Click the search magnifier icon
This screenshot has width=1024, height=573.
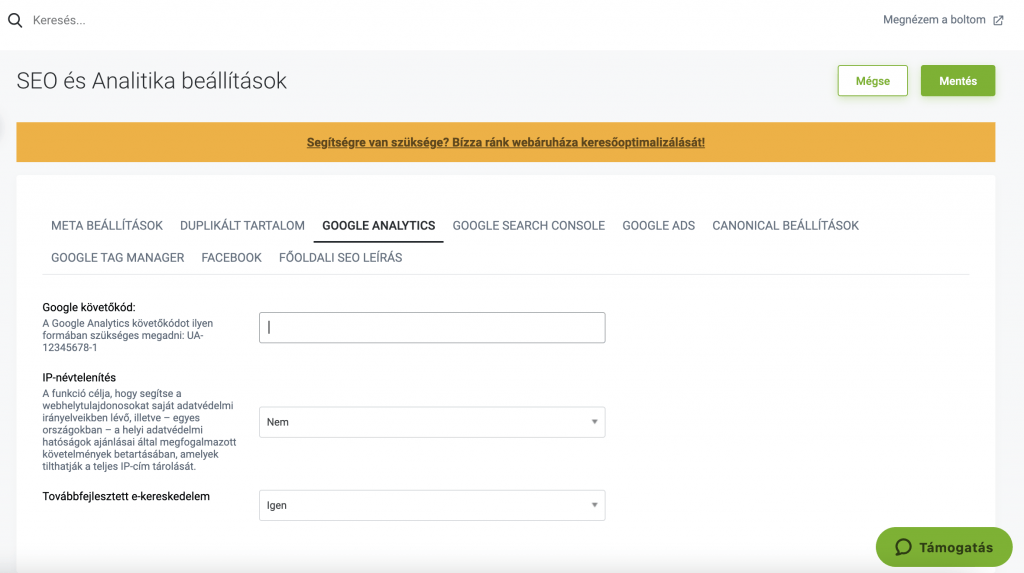click(x=15, y=20)
